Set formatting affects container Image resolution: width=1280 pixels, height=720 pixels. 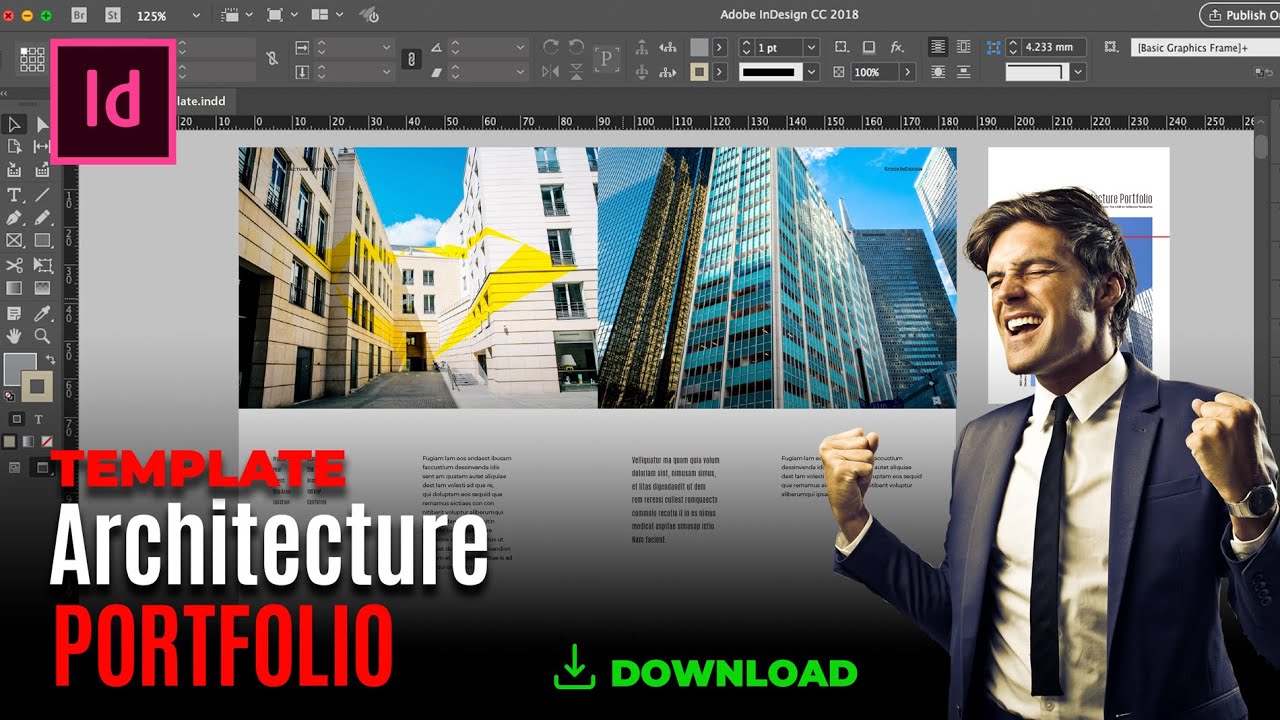click(17, 419)
